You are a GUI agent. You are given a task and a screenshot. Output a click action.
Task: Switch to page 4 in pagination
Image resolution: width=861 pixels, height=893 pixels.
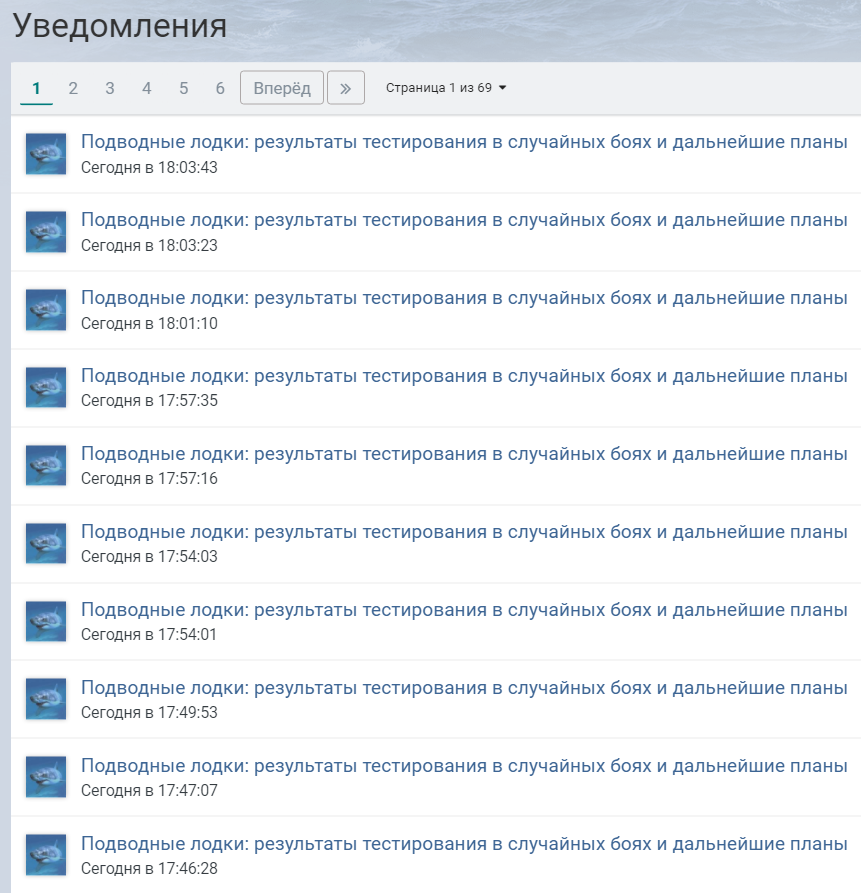coord(147,88)
